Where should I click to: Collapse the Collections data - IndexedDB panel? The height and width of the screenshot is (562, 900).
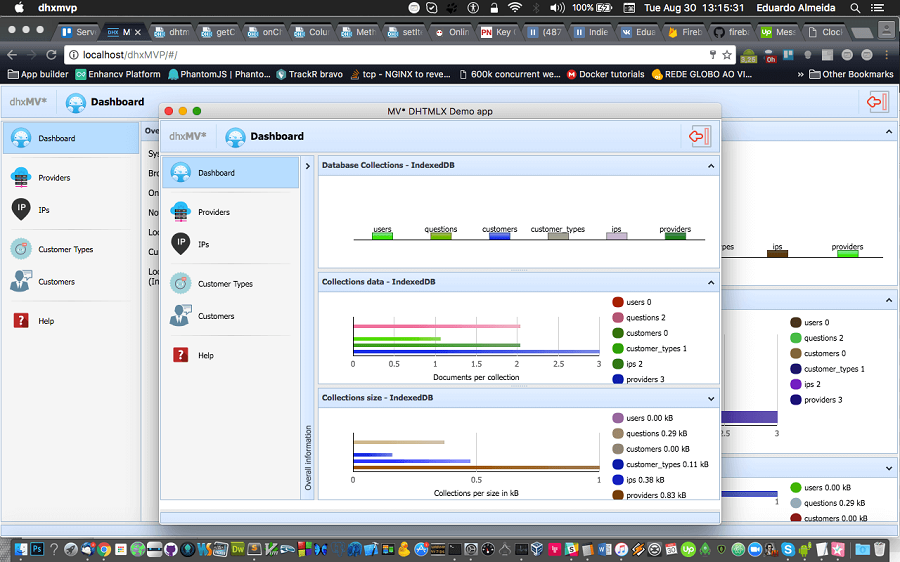pyautogui.click(x=711, y=282)
